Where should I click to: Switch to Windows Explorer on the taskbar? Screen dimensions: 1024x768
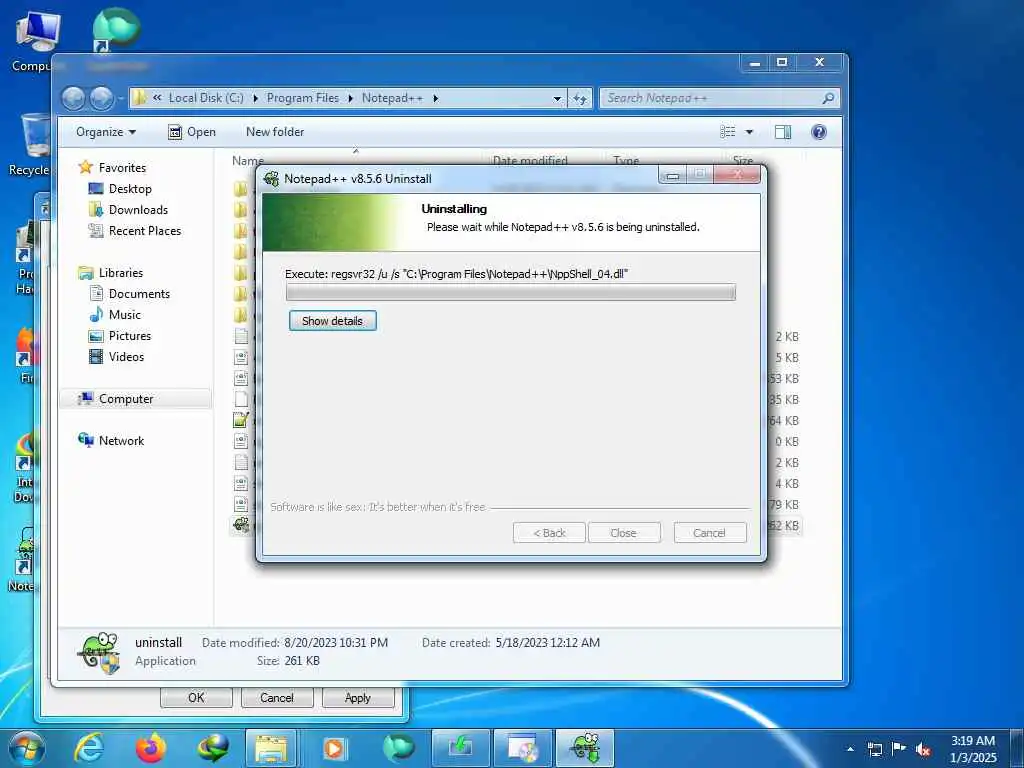point(271,748)
